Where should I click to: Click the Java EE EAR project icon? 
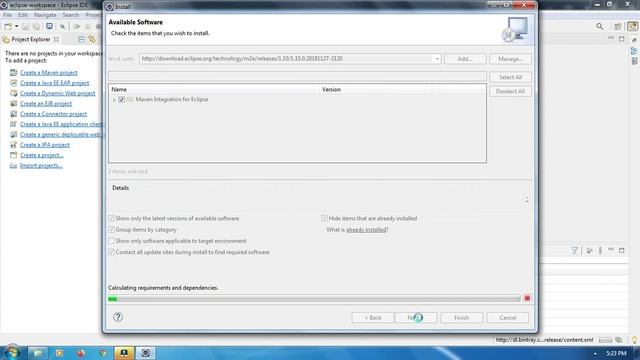(x=13, y=83)
